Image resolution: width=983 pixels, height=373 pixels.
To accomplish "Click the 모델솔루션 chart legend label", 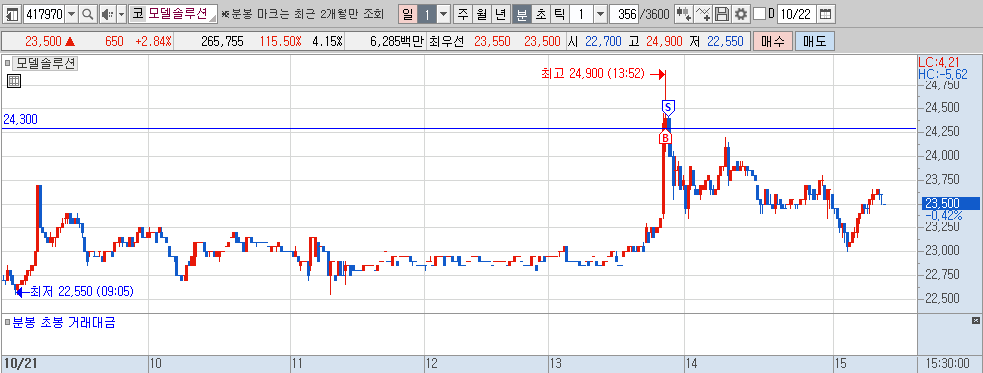I will click(x=46, y=63).
